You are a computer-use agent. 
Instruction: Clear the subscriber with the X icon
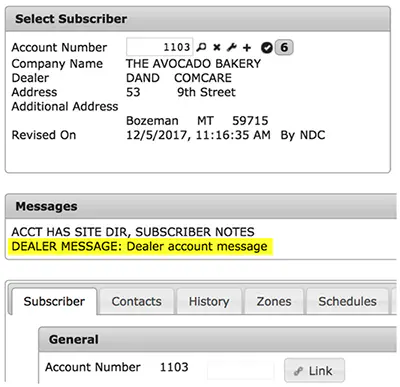click(217, 47)
